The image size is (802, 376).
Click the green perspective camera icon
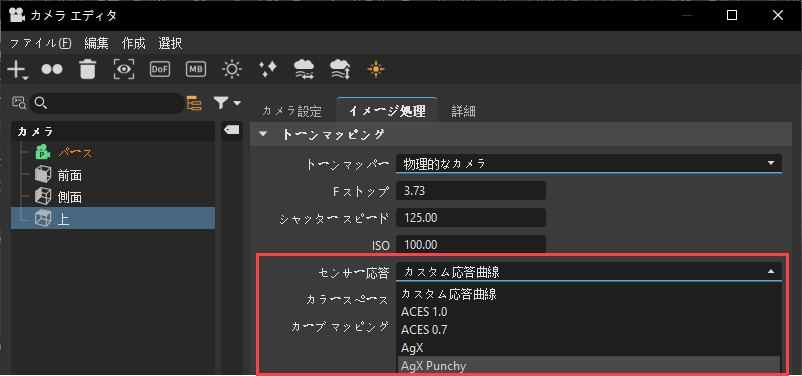pos(42,152)
